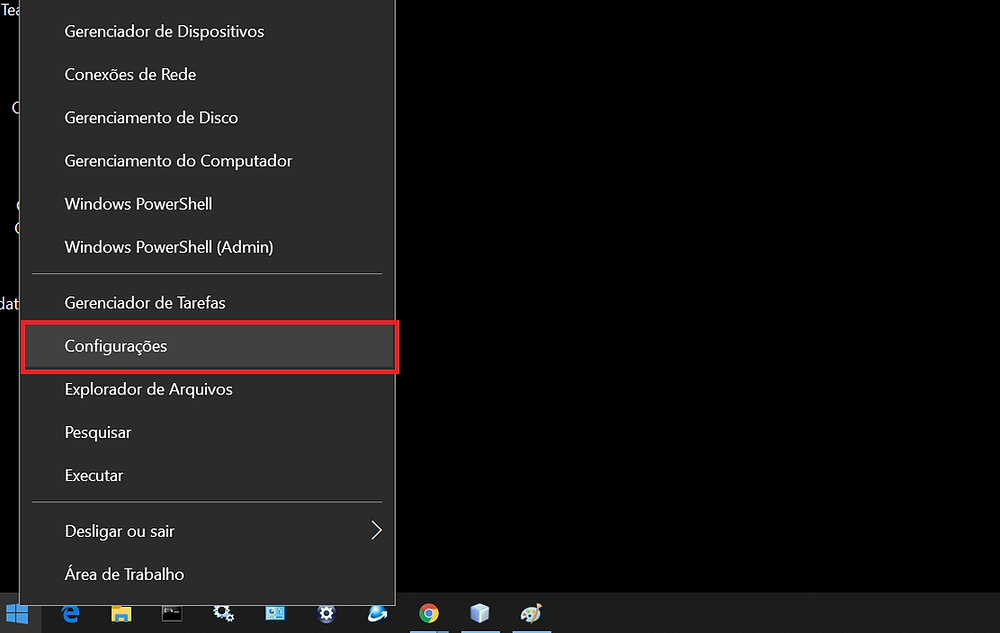This screenshot has height=633, width=1000.
Task: Open the Paint palette taskbar icon
Action: [x=531, y=614]
